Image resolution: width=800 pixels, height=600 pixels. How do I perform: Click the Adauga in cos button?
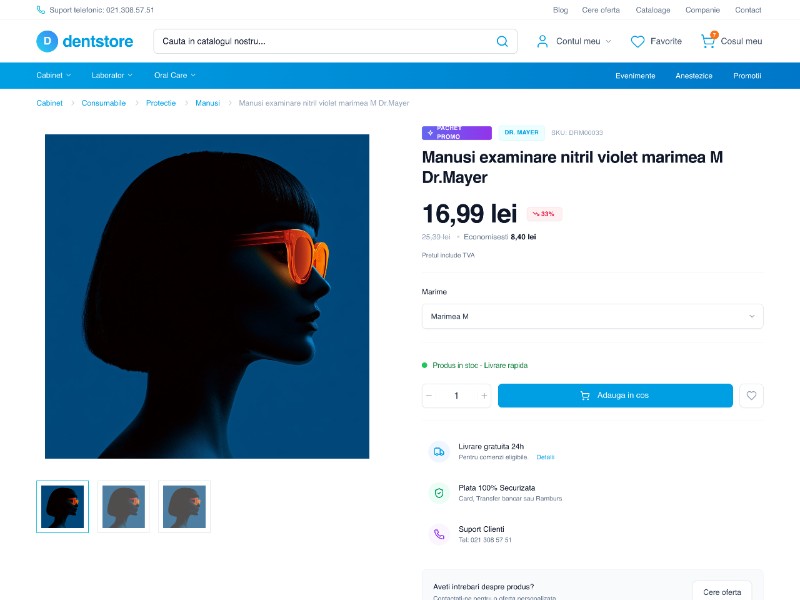click(615, 396)
